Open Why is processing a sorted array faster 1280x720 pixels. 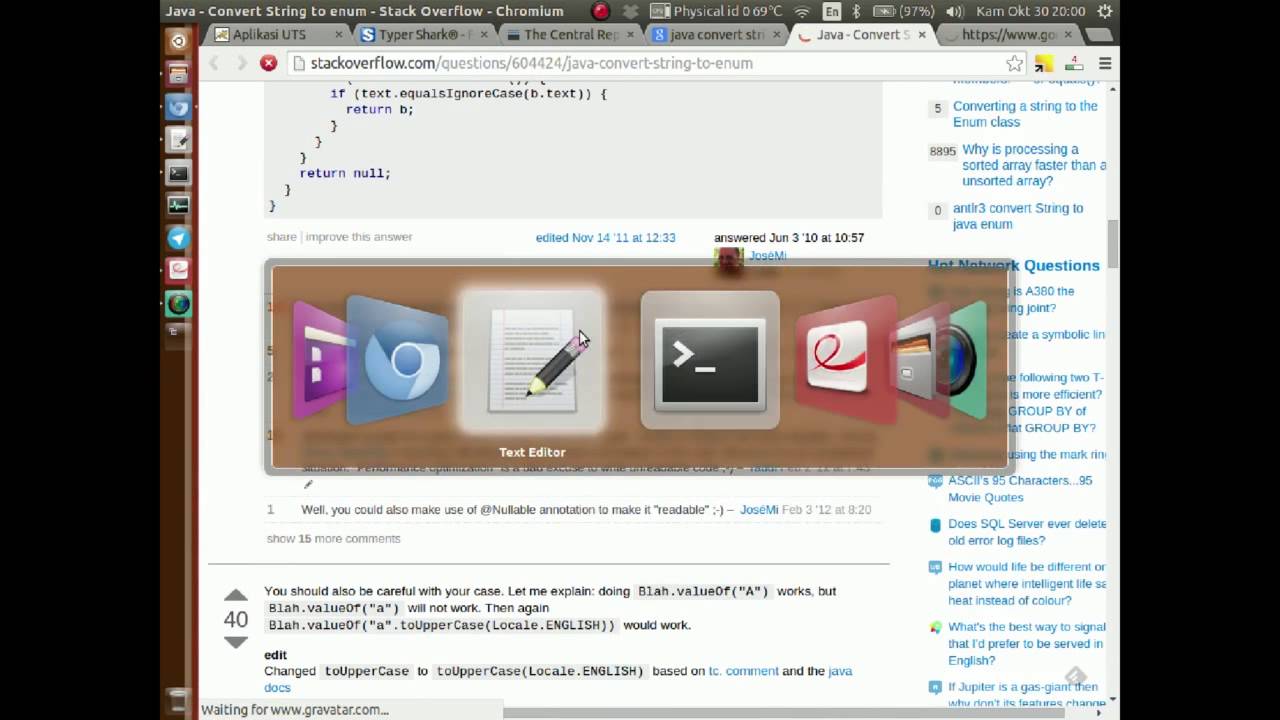(x=1034, y=165)
